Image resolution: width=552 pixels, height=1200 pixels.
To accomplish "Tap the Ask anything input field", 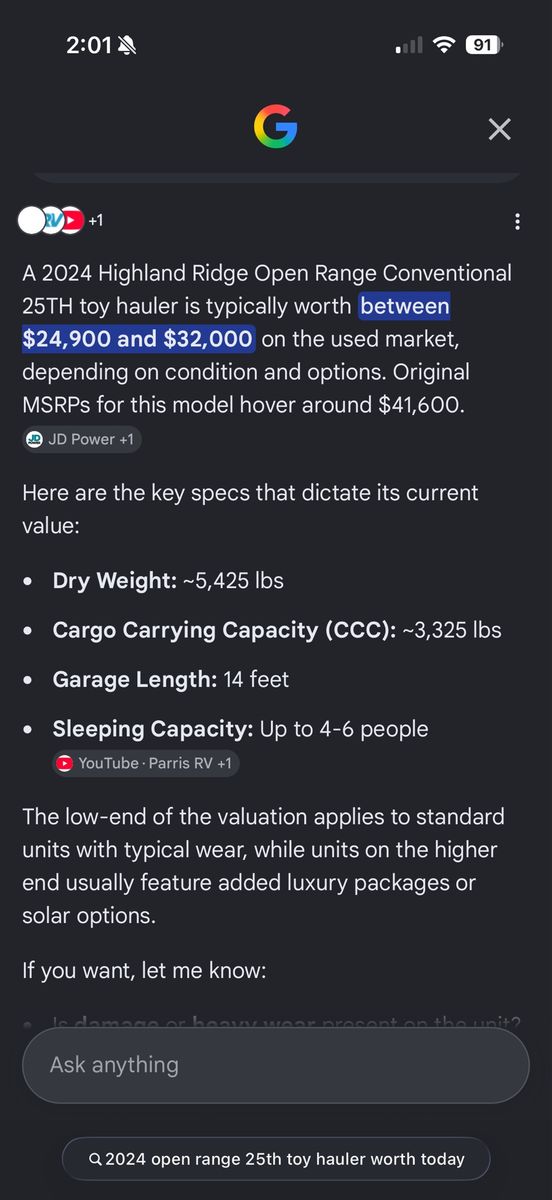I will (275, 1065).
